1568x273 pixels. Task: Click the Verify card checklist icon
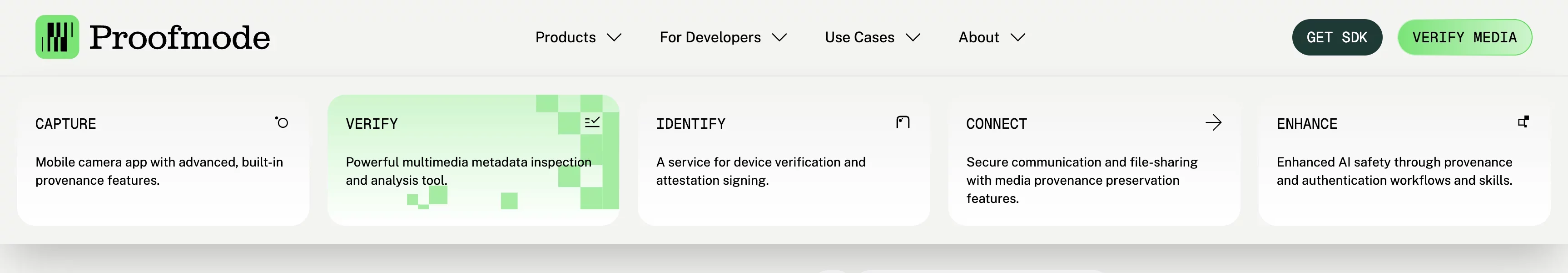coord(592,122)
